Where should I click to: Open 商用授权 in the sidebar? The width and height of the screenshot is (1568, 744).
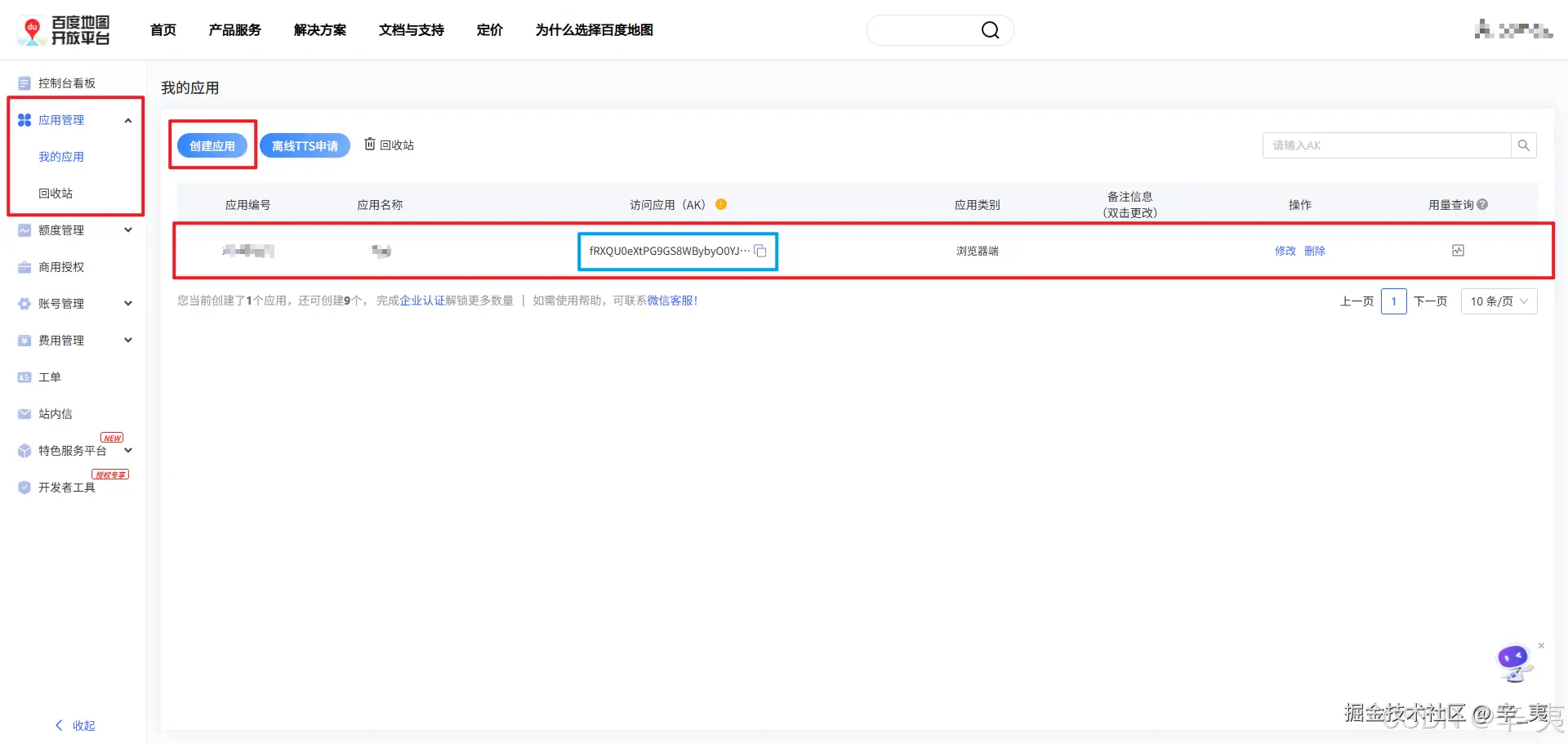pos(61,267)
